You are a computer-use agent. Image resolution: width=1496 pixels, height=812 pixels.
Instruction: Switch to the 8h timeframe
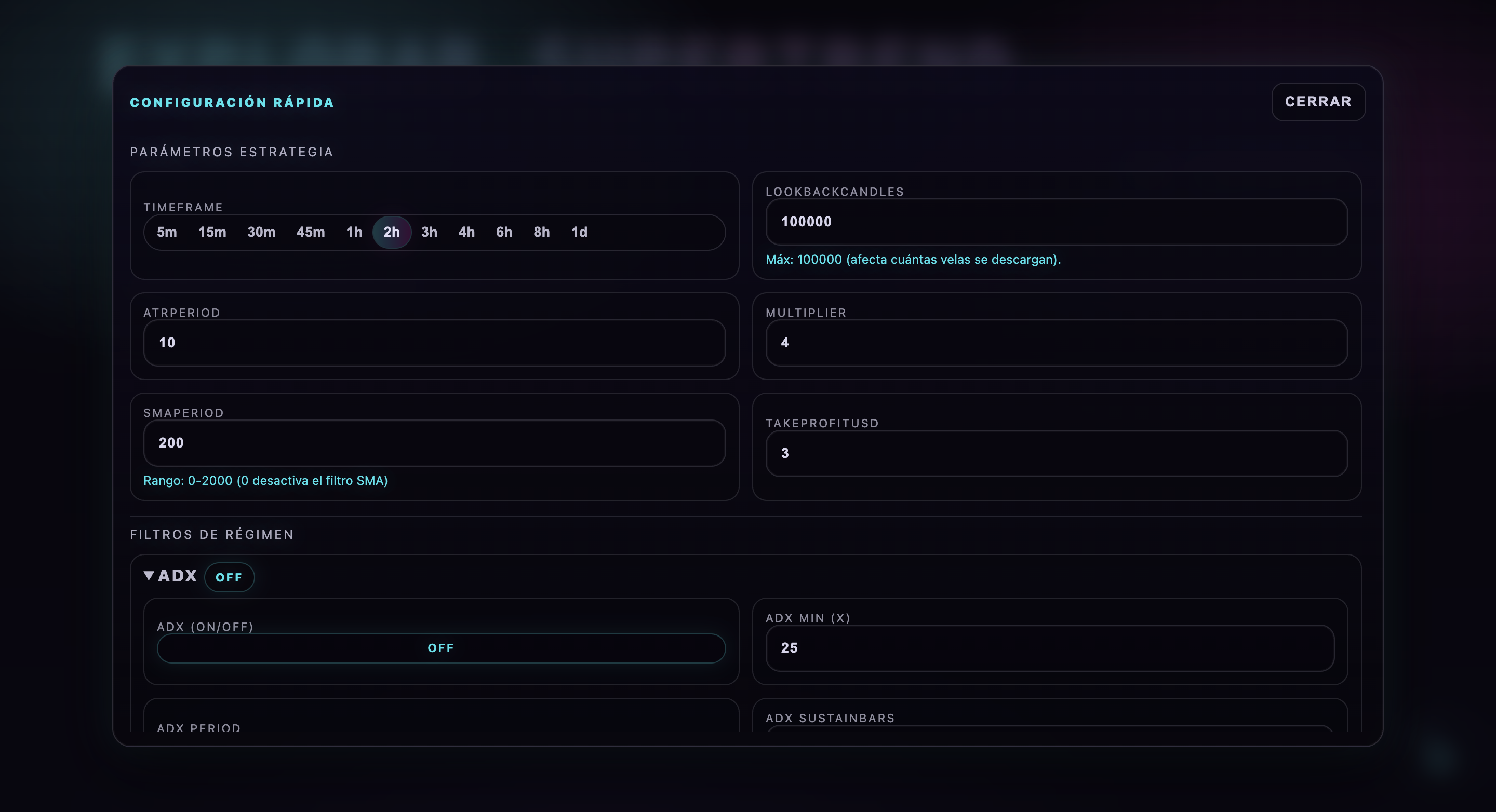(541, 232)
